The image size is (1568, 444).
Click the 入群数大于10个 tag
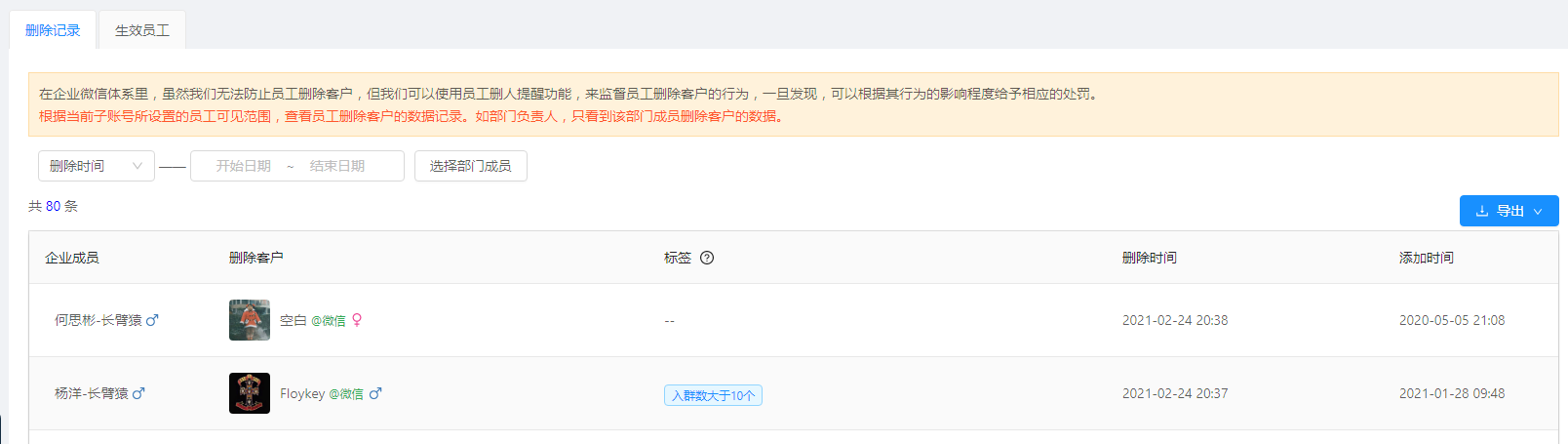point(713,395)
